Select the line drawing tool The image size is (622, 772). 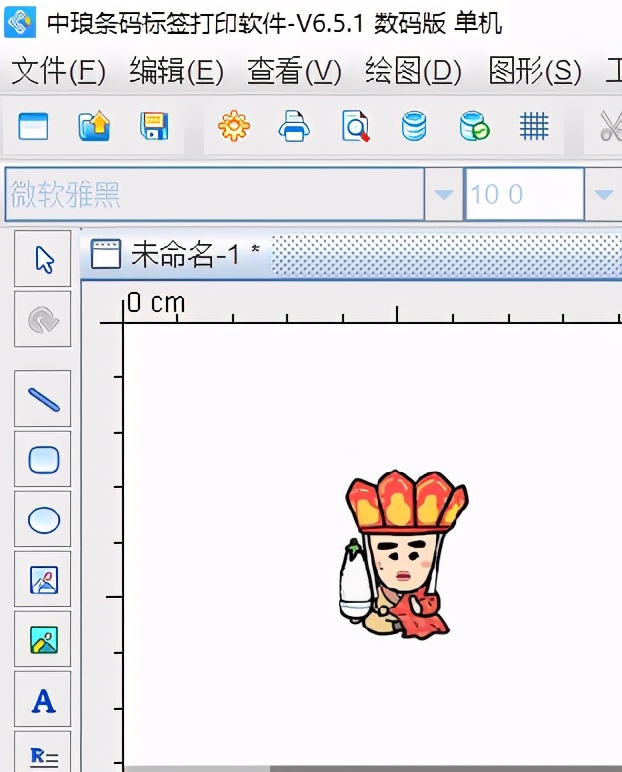[43, 399]
